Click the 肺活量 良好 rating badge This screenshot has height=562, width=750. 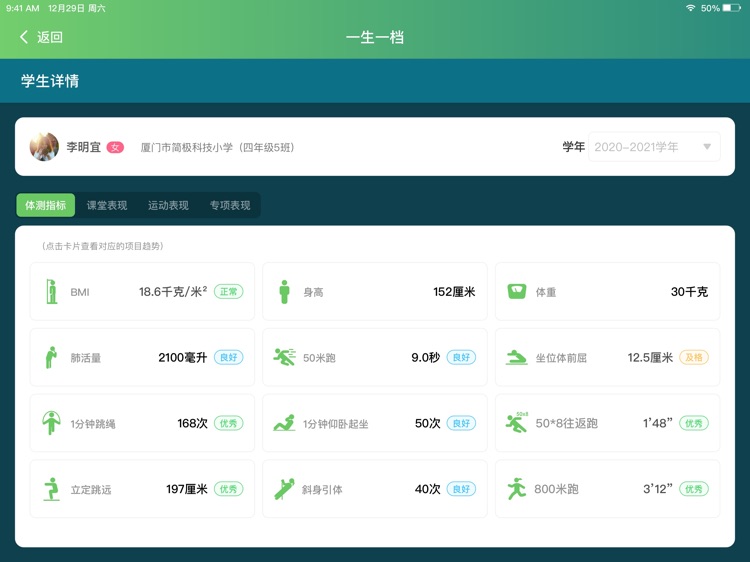pyautogui.click(x=229, y=357)
